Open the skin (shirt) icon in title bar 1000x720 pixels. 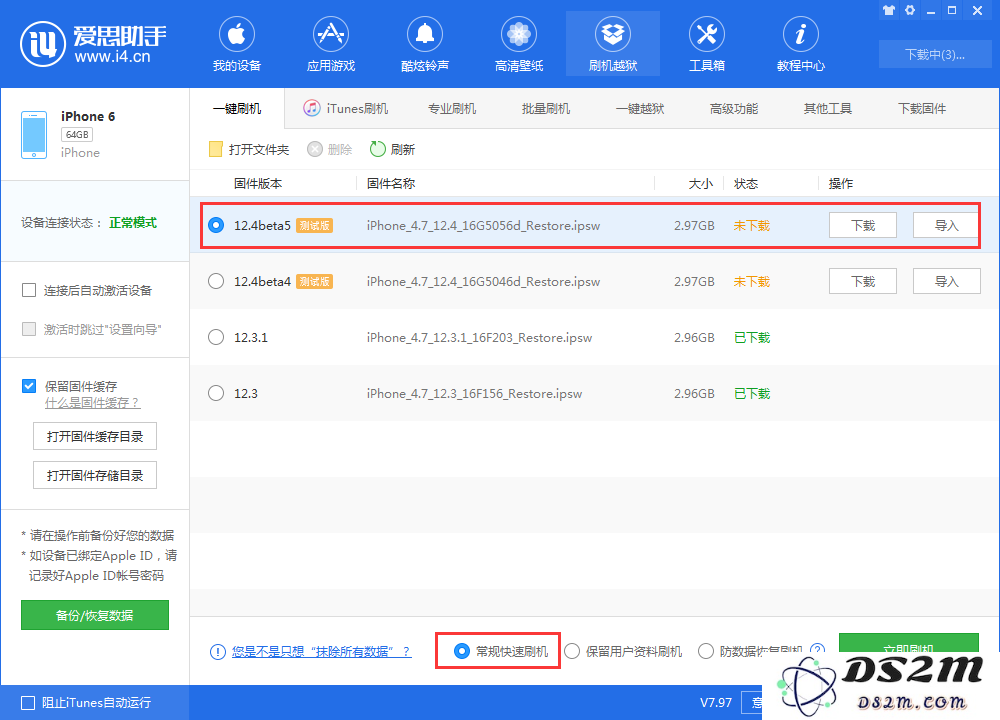coord(889,10)
